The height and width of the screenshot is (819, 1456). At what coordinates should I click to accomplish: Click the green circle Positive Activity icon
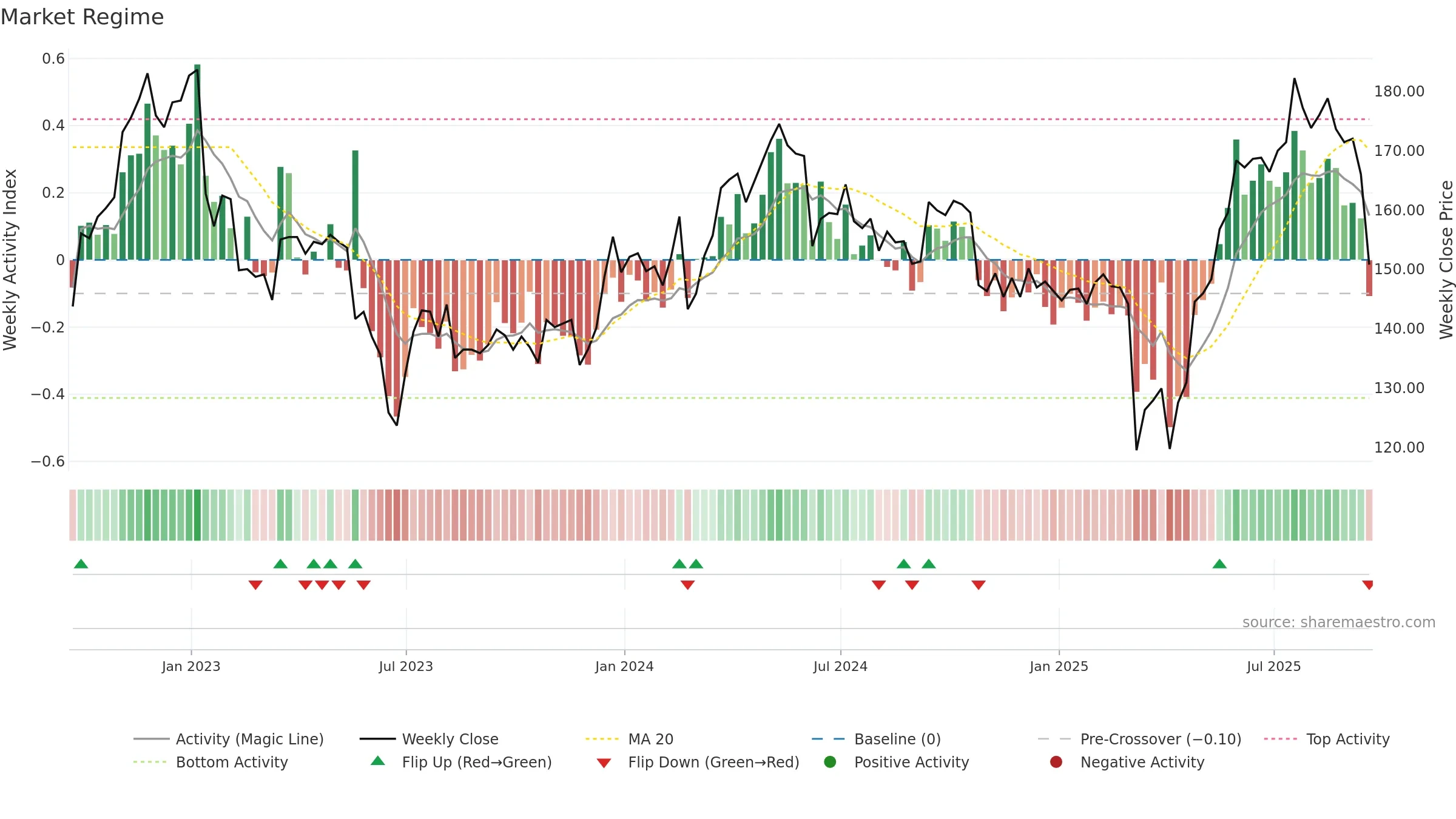click(831, 761)
